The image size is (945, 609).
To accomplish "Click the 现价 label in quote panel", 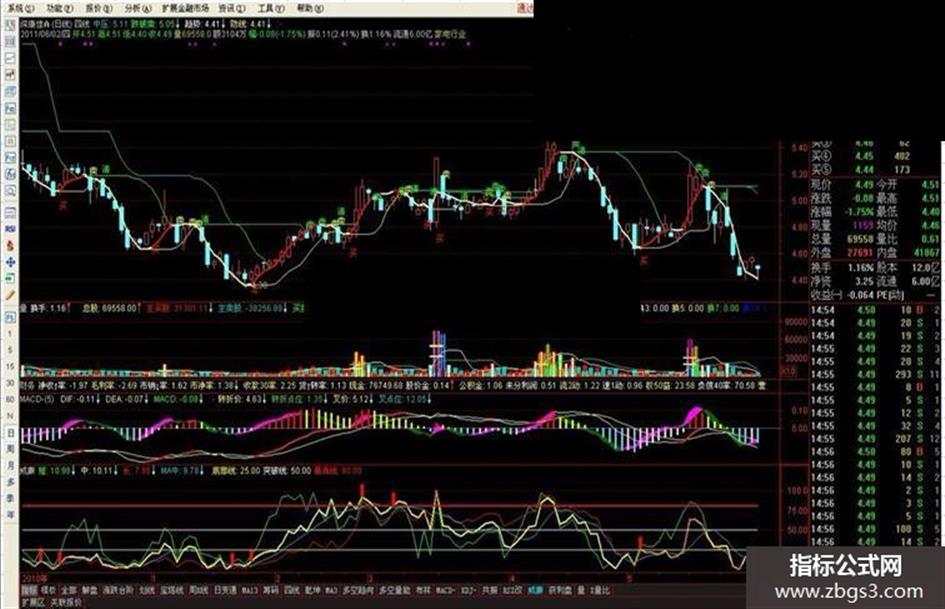I will coord(821,185).
